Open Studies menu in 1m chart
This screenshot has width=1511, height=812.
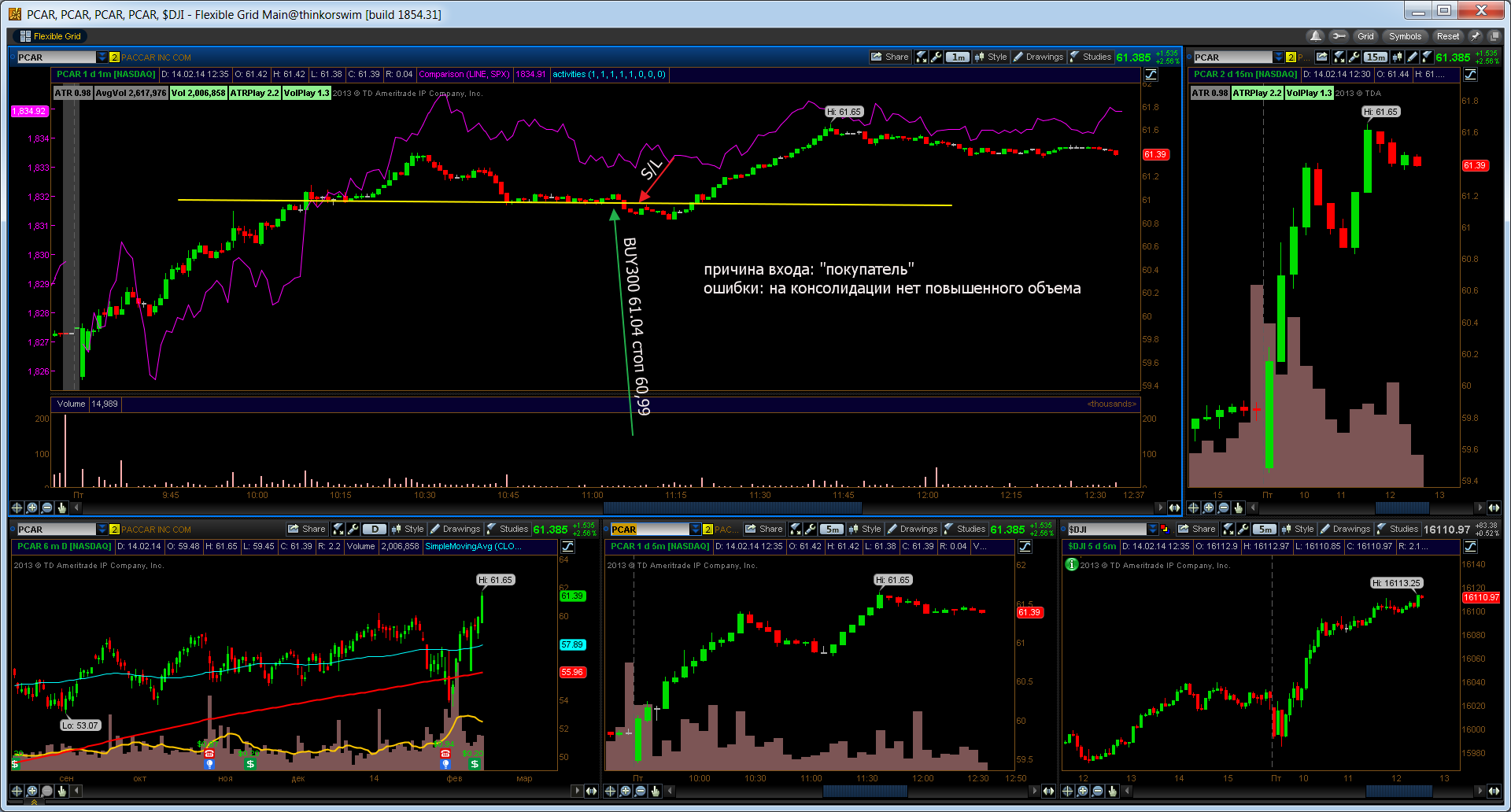coord(1091,57)
